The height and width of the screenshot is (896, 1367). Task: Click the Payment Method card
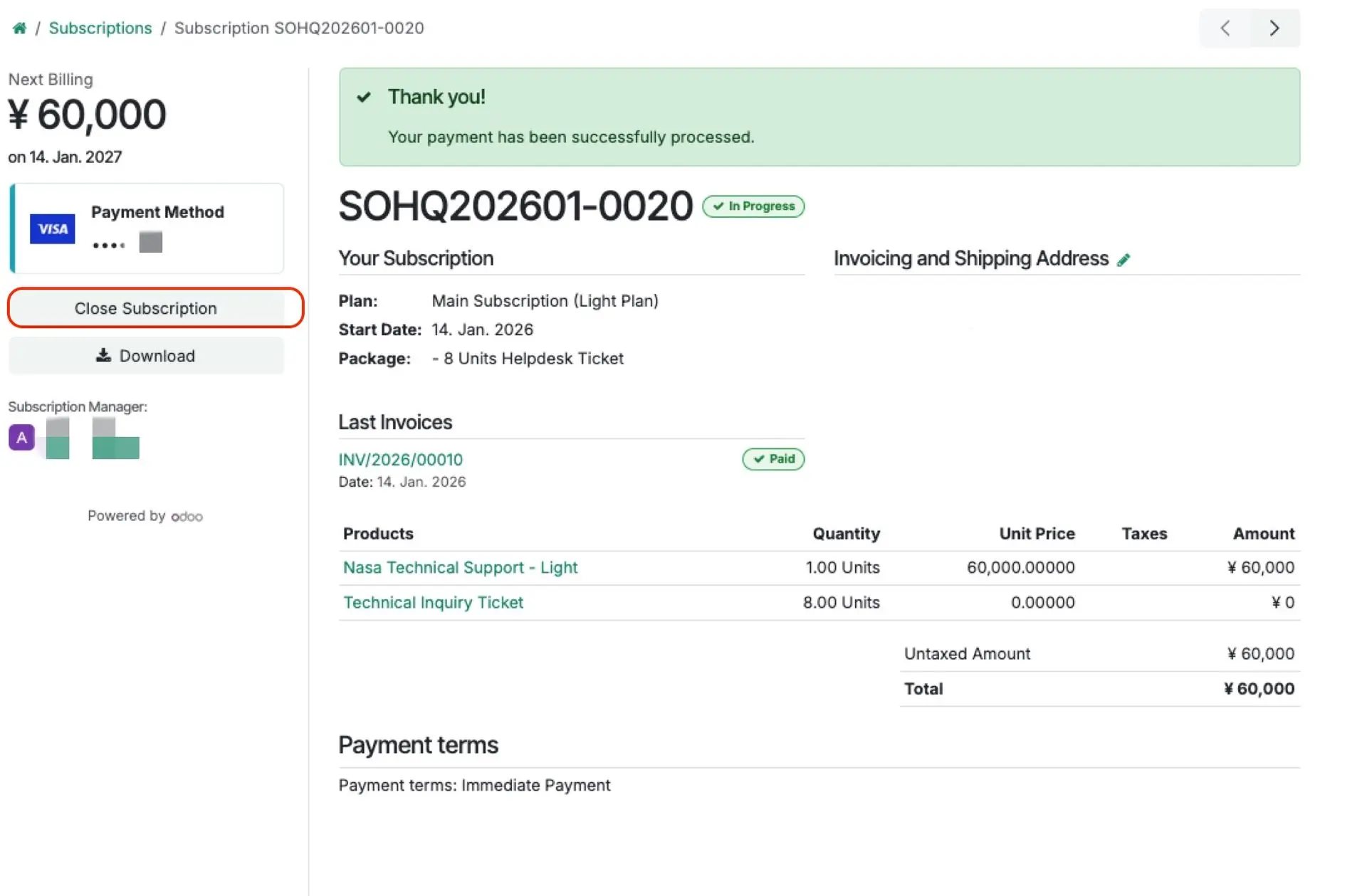tap(147, 228)
